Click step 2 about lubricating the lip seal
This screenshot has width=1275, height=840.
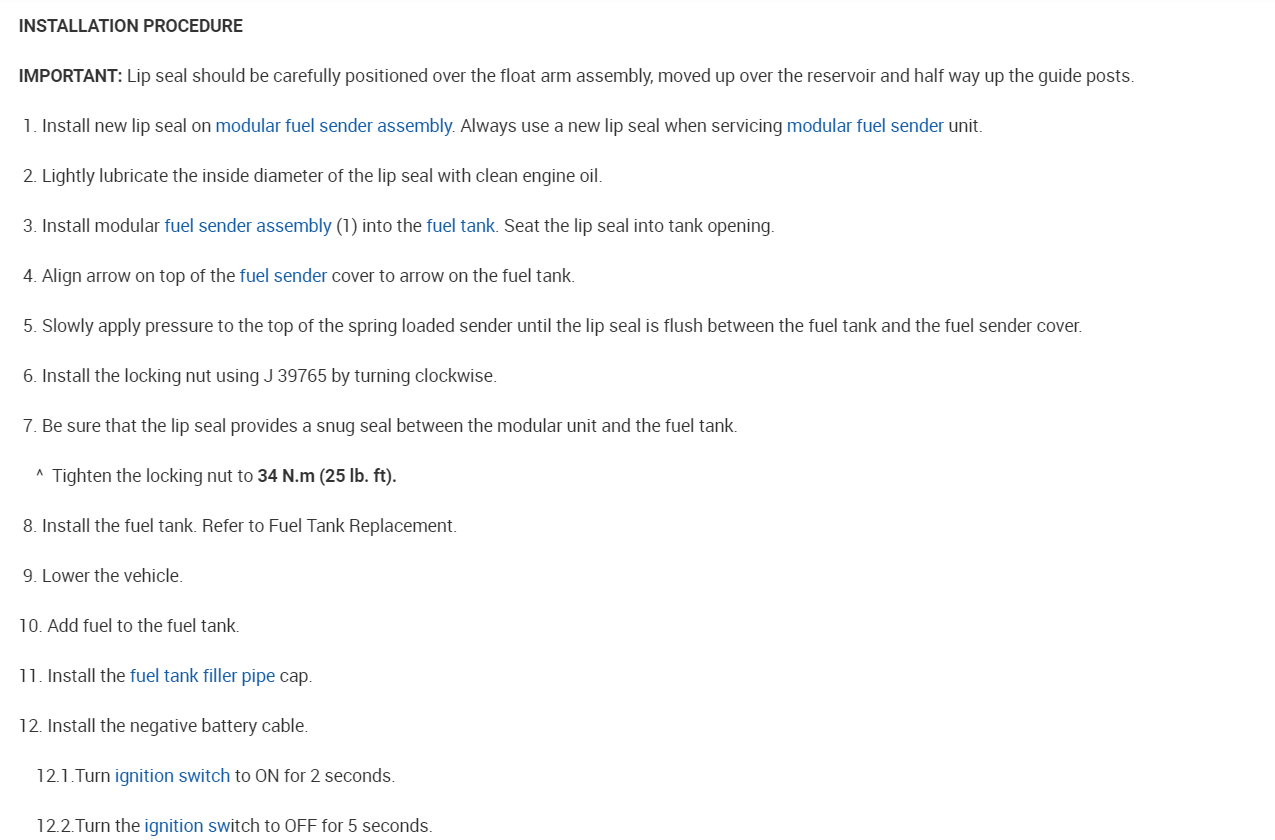pyautogui.click(x=322, y=176)
